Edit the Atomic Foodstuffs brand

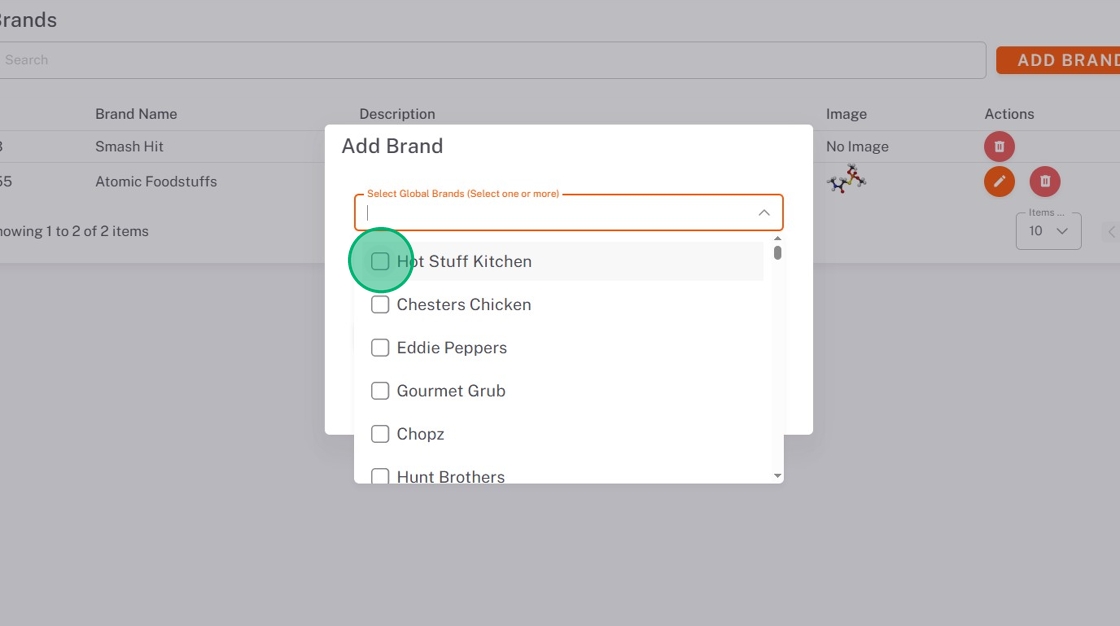pyautogui.click(x=999, y=181)
